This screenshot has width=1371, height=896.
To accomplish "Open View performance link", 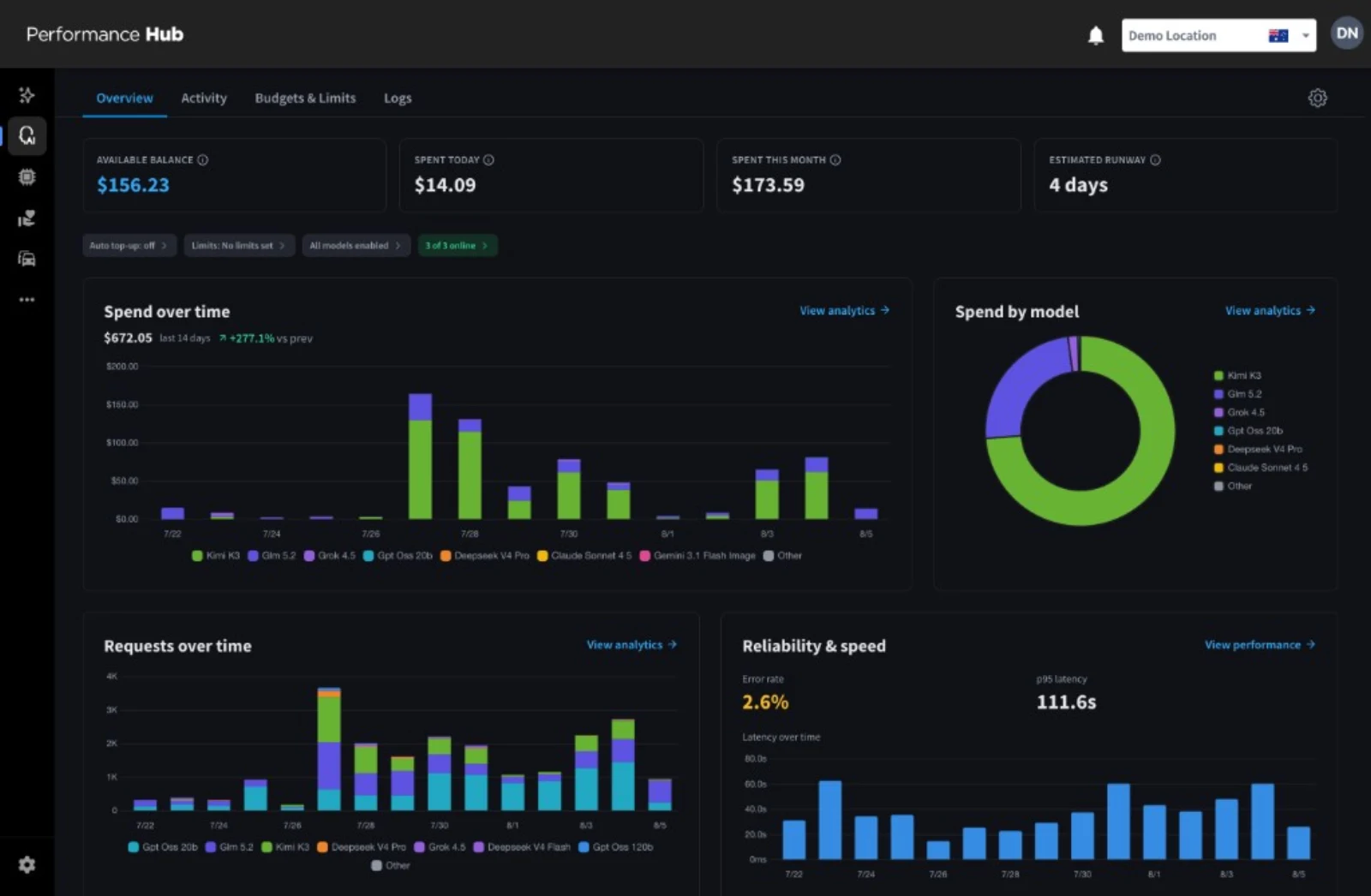I will (x=1260, y=645).
